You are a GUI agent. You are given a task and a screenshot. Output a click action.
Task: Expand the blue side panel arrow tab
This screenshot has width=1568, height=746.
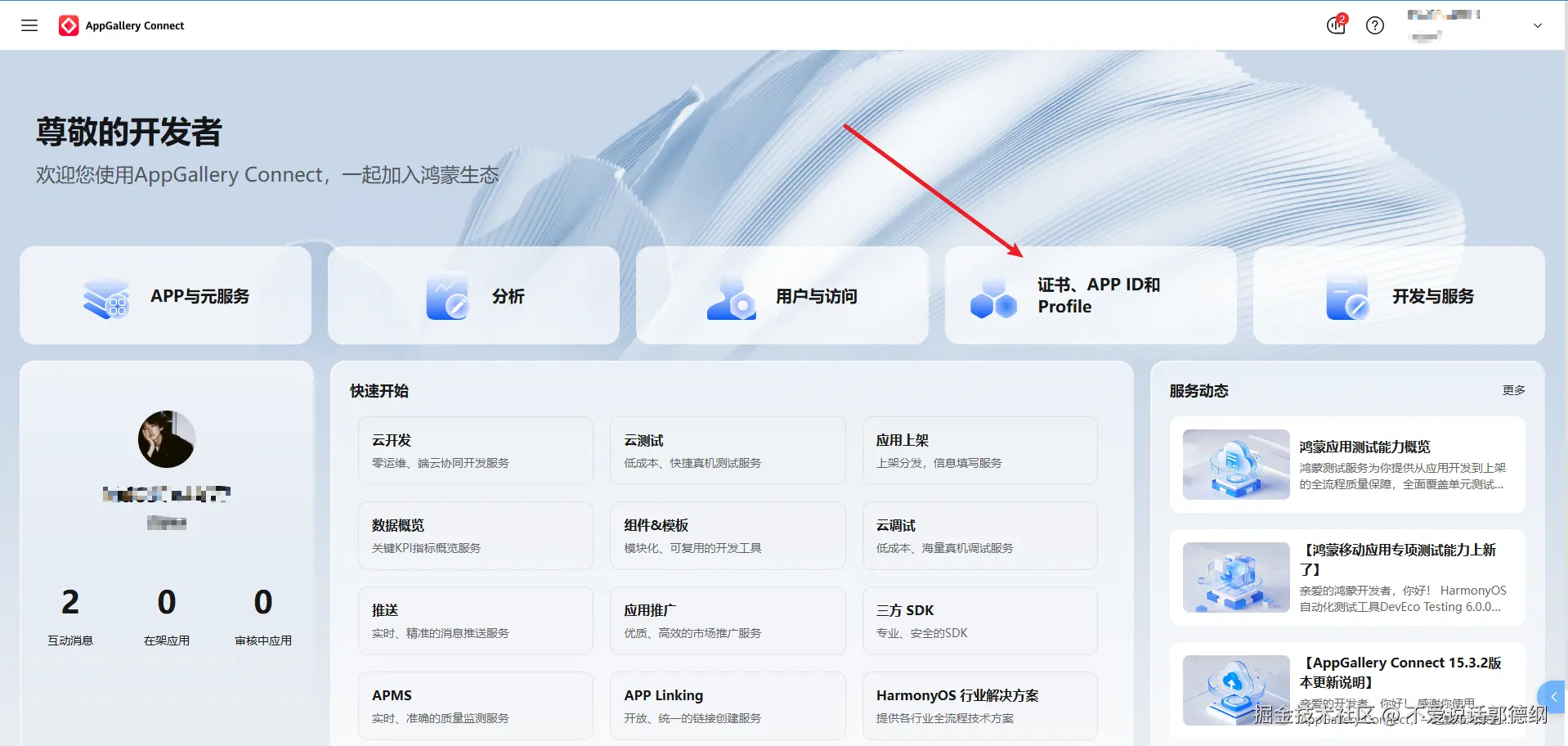pos(1553,698)
